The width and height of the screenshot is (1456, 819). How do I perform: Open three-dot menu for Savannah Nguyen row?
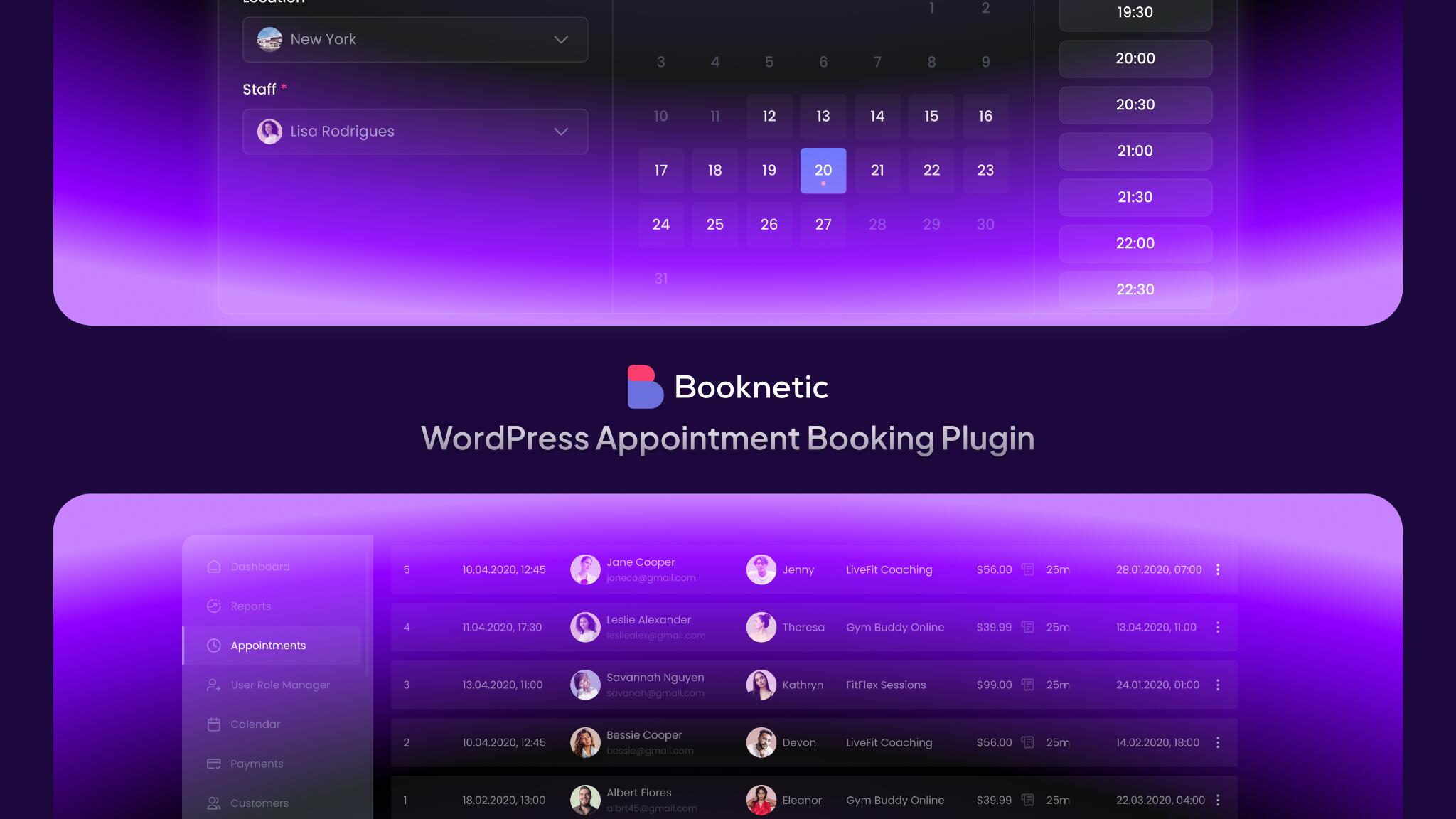point(1218,685)
